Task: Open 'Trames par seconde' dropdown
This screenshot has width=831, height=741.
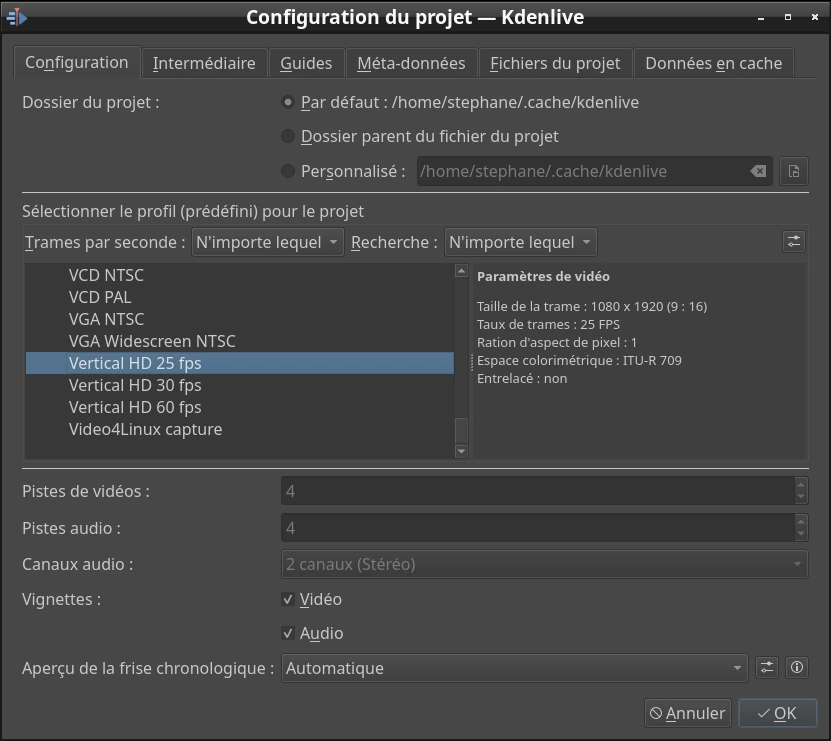Action: (x=267, y=242)
